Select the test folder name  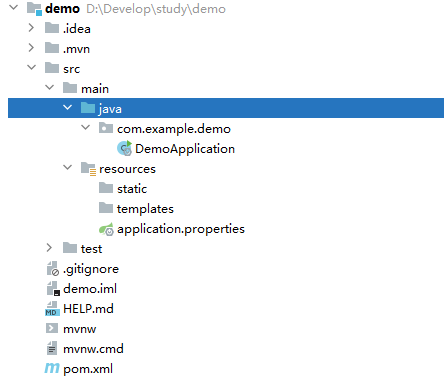tap(91, 249)
